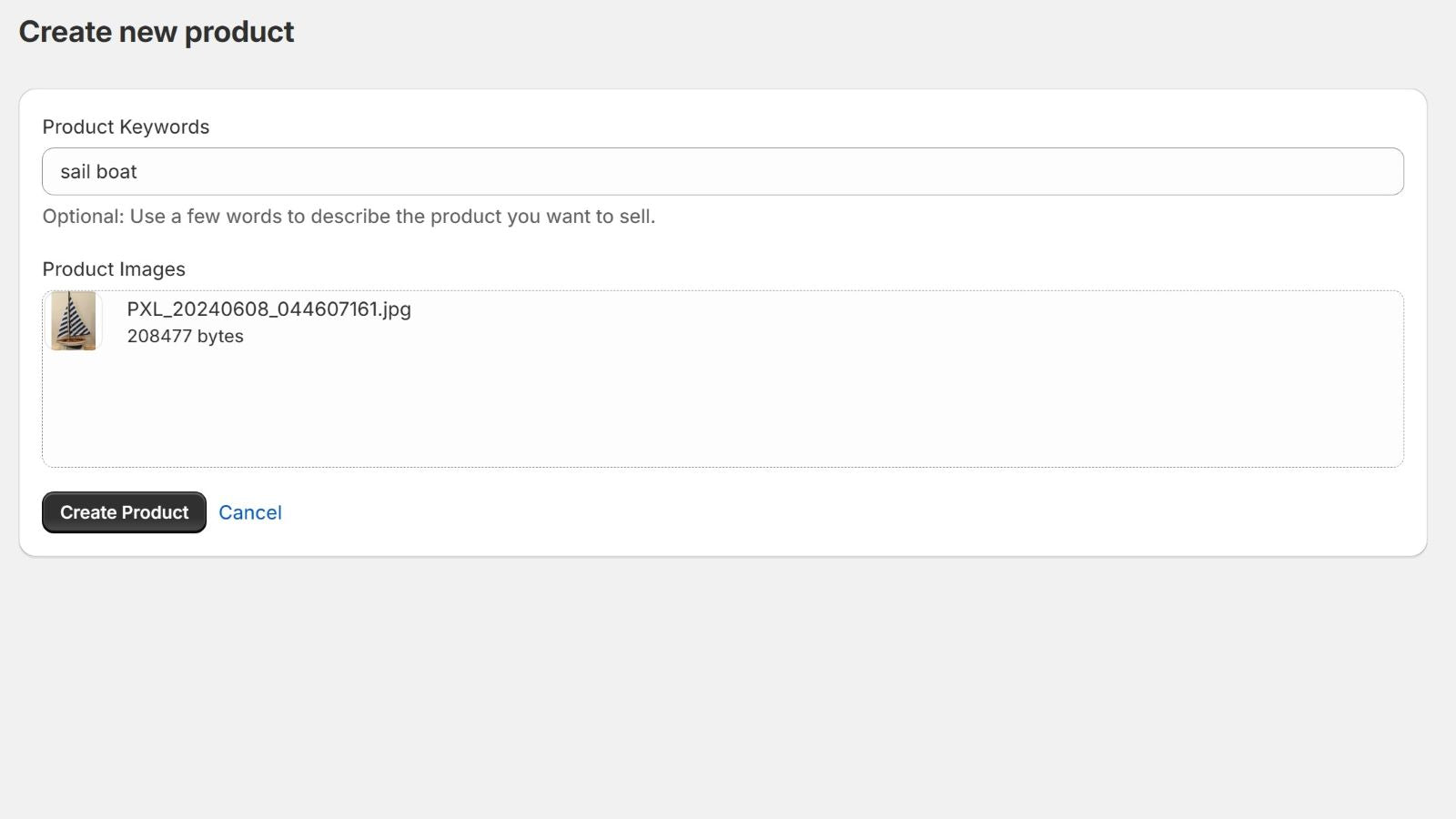Image resolution: width=1456 pixels, height=819 pixels.
Task: Select the file size text 208477 bytes
Action: (x=185, y=336)
